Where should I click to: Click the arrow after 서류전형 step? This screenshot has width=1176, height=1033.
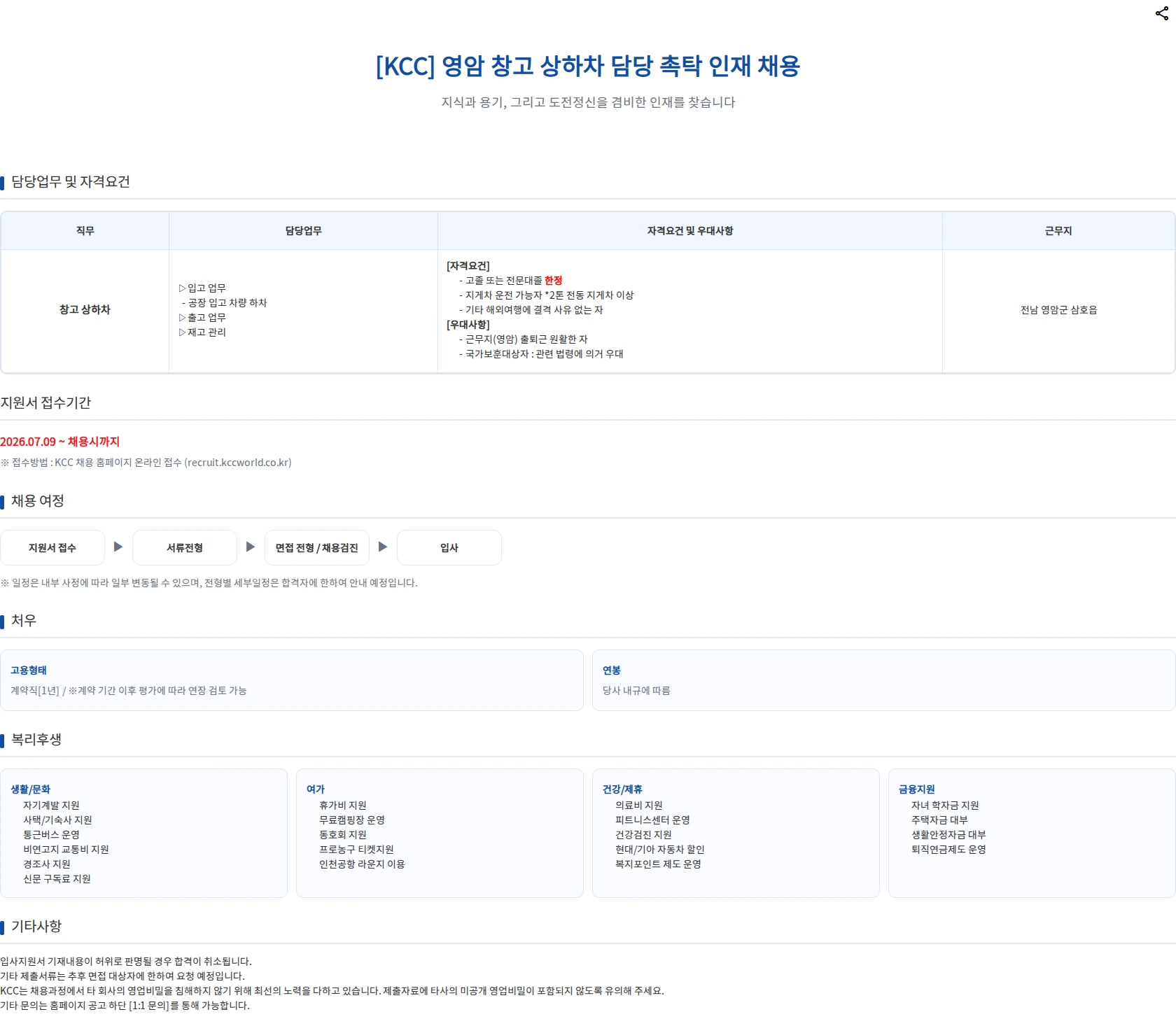251,547
